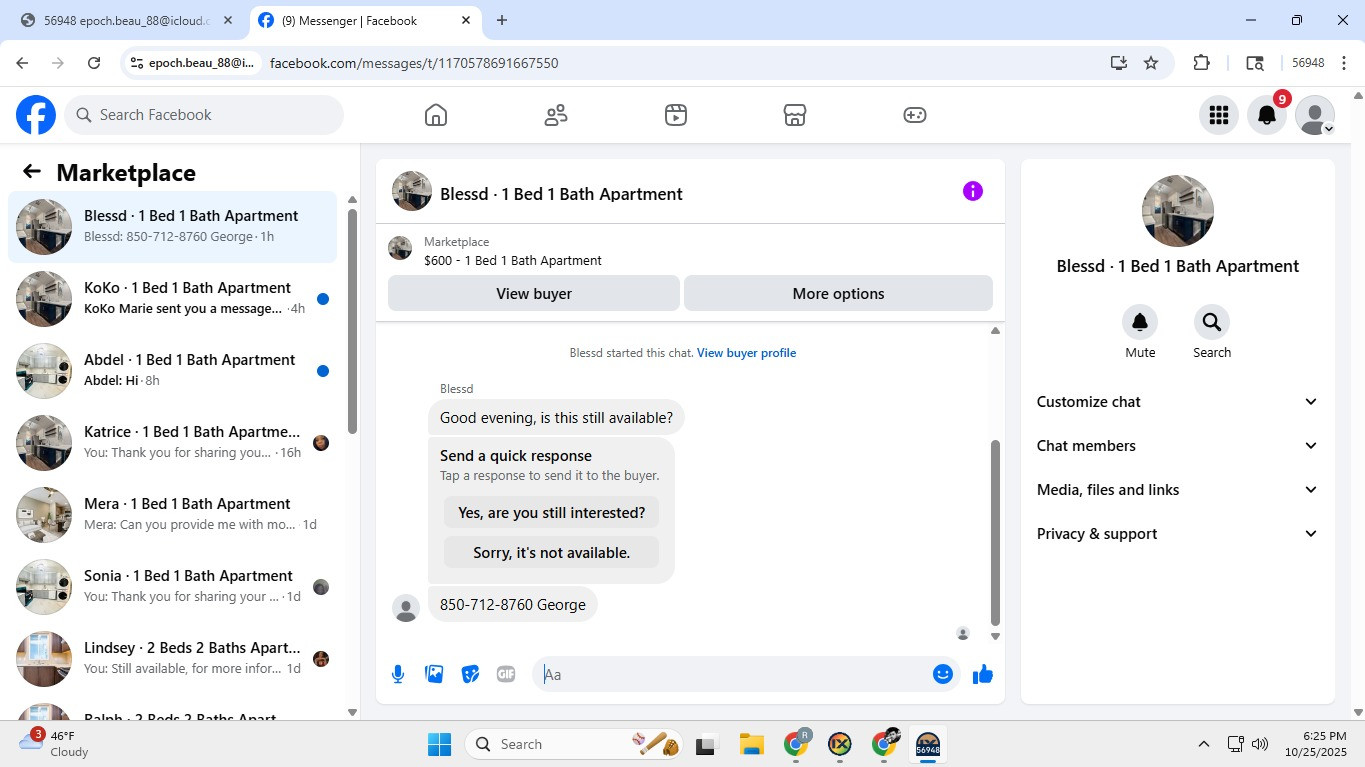This screenshot has height=767, width=1365.
Task: Open the emoji picker in message box
Action: click(942, 674)
